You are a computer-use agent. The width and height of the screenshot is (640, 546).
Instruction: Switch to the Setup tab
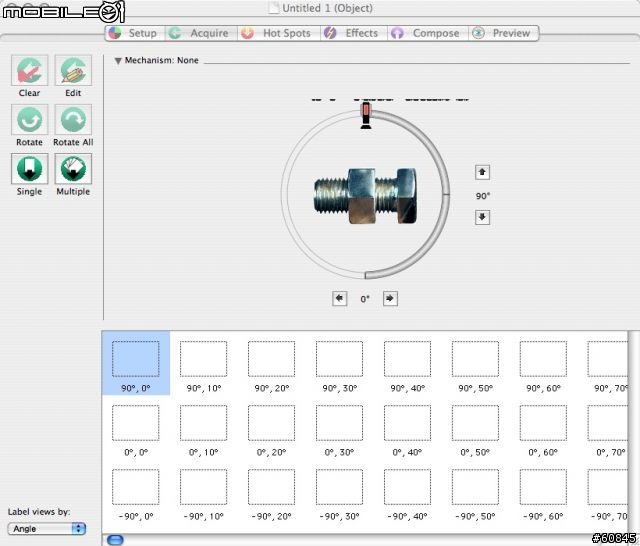coord(135,33)
